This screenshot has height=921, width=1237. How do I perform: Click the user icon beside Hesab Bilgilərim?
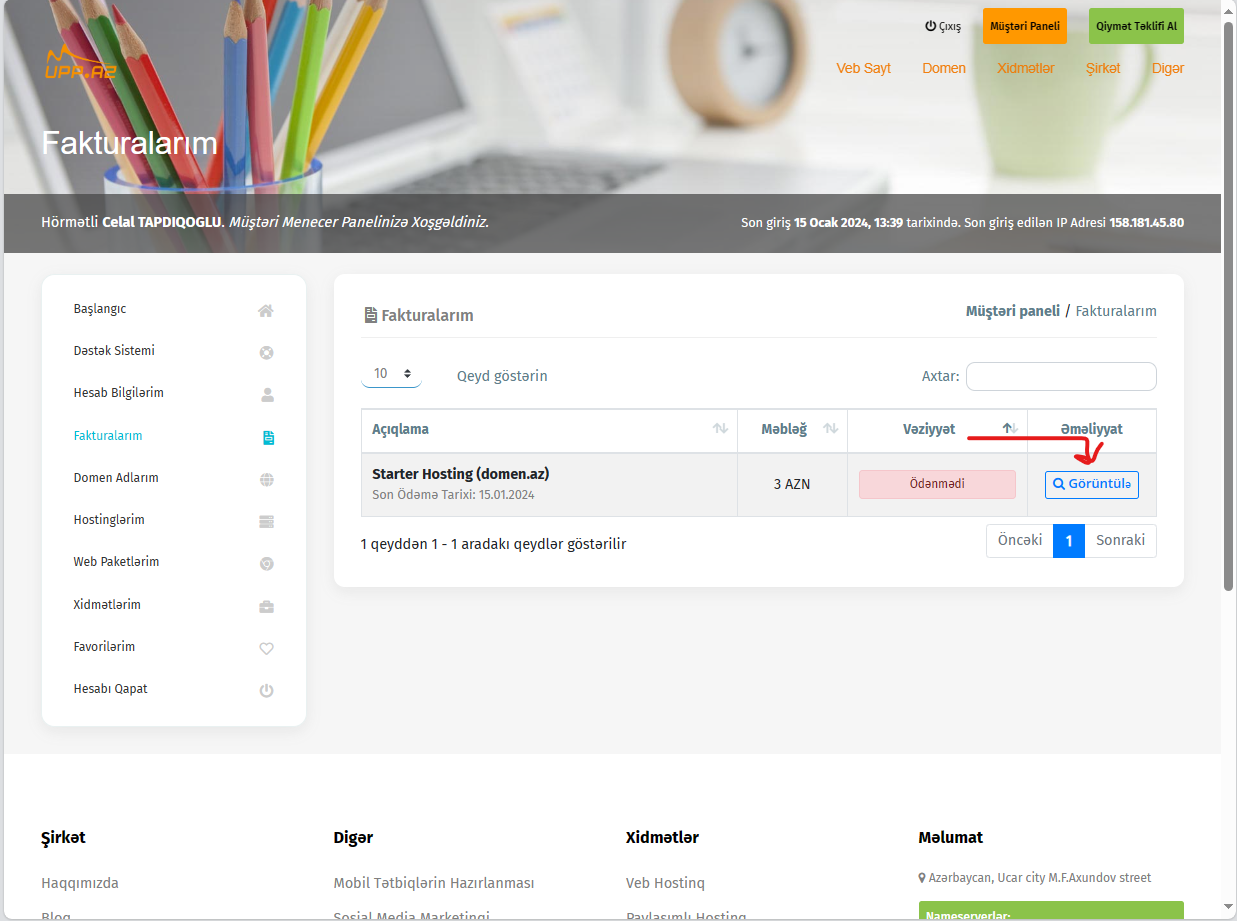(x=266, y=394)
